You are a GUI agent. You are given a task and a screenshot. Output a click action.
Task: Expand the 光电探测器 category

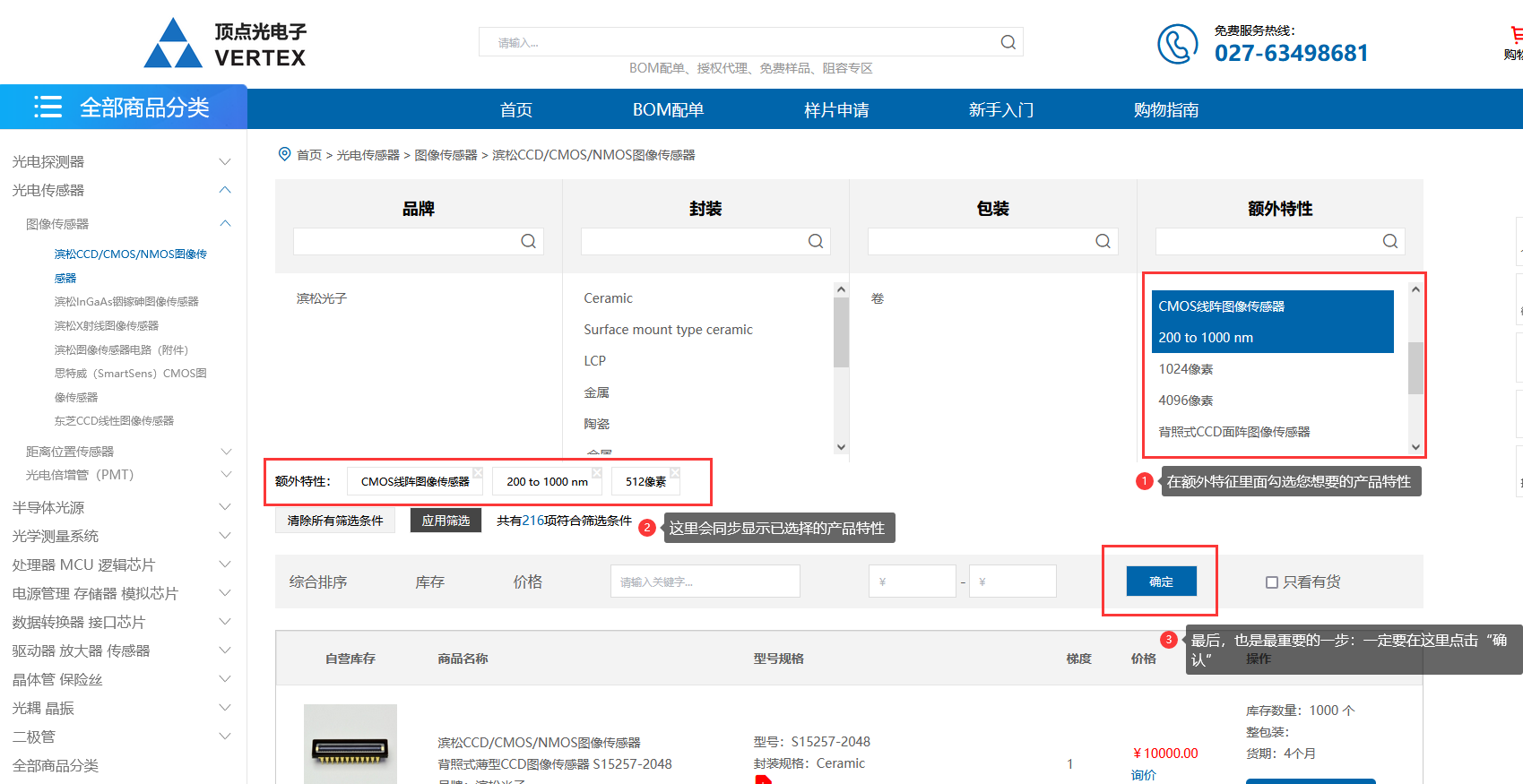[225, 162]
